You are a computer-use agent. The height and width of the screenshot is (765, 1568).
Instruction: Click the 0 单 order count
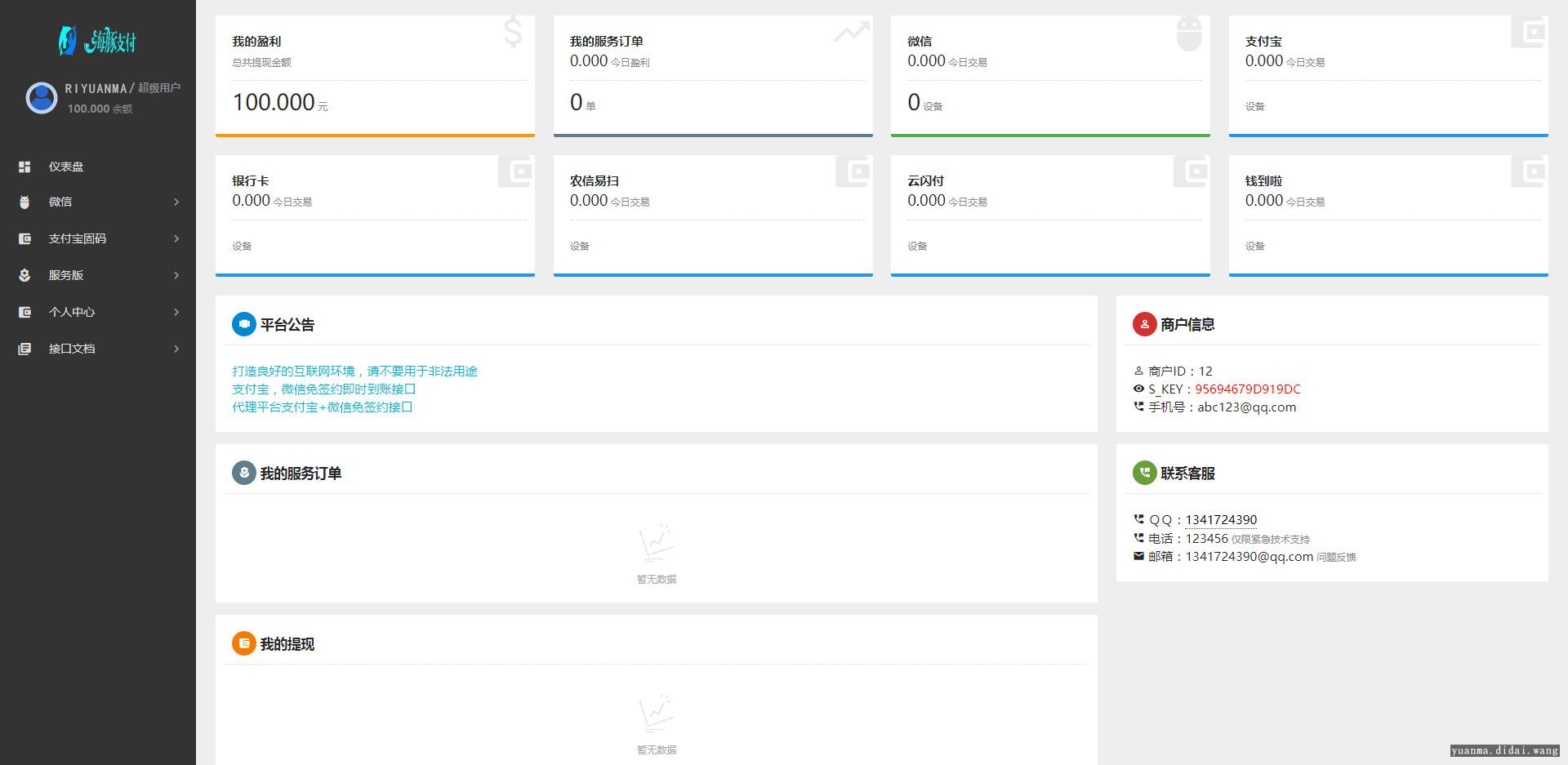click(x=582, y=103)
